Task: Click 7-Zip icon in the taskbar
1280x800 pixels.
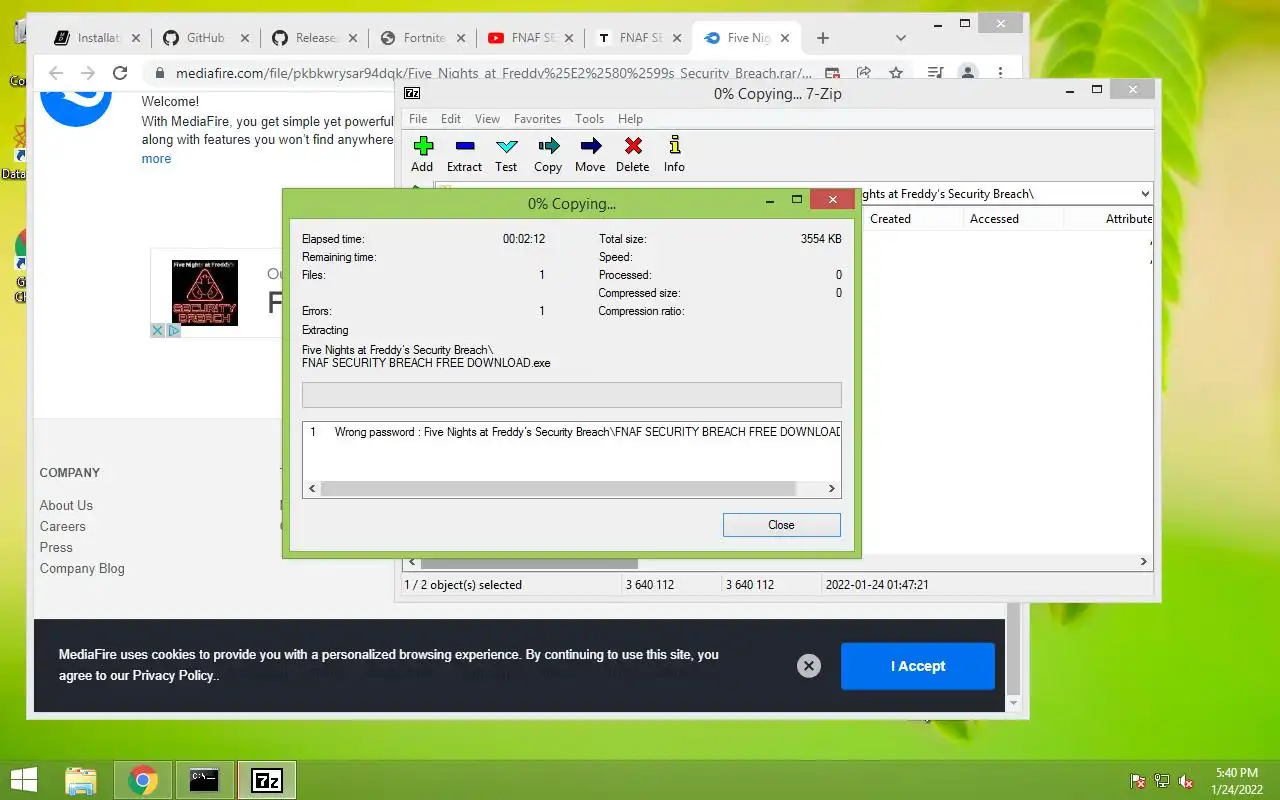Action: (267, 780)
